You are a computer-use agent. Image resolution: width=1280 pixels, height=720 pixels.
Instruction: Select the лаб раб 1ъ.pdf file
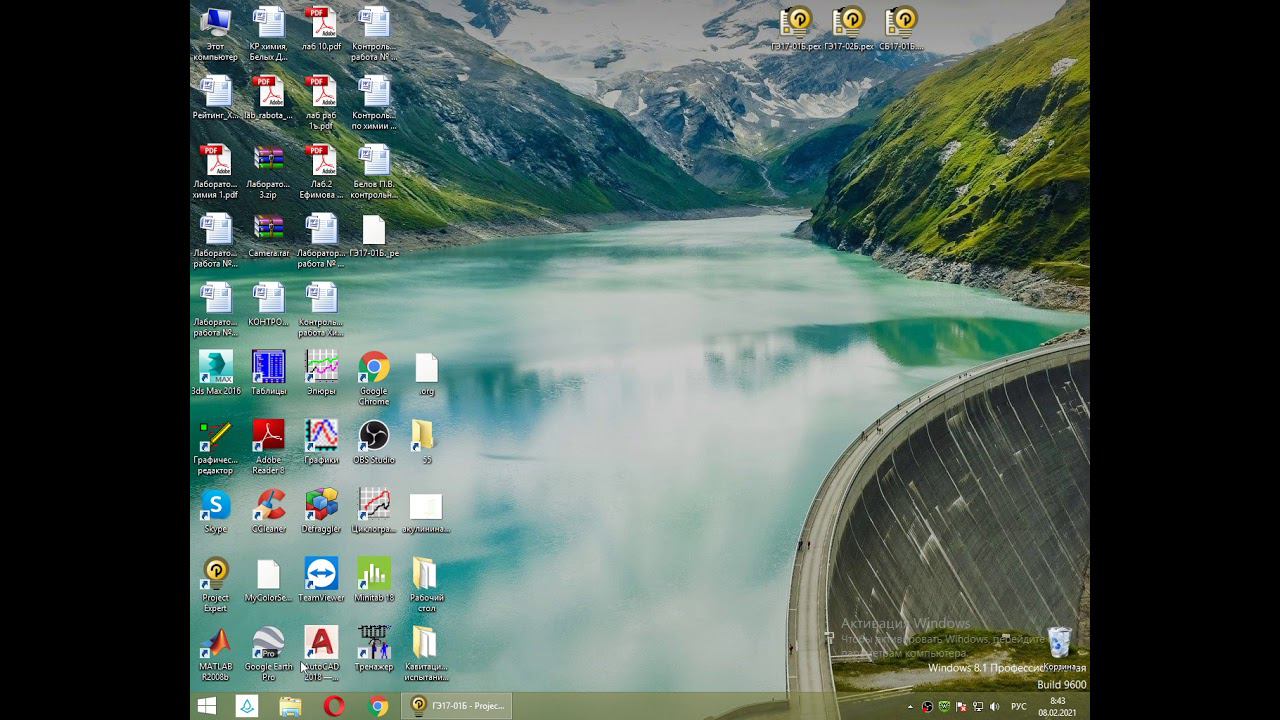(321, 102)
